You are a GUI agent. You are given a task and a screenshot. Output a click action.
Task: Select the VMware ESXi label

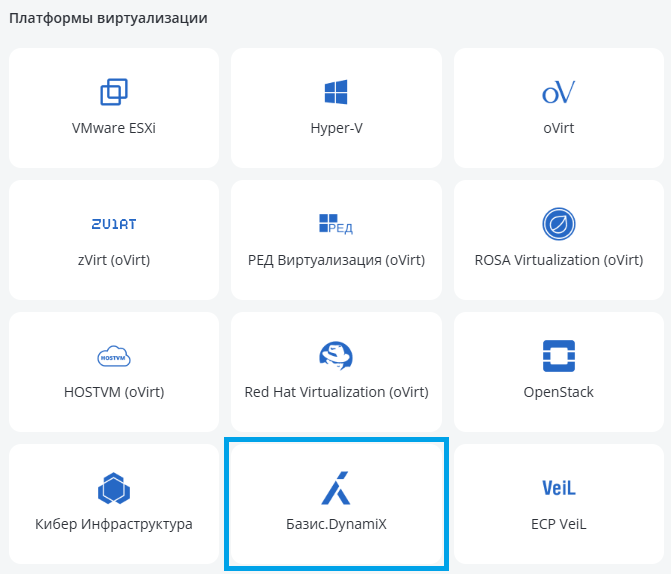114,128
